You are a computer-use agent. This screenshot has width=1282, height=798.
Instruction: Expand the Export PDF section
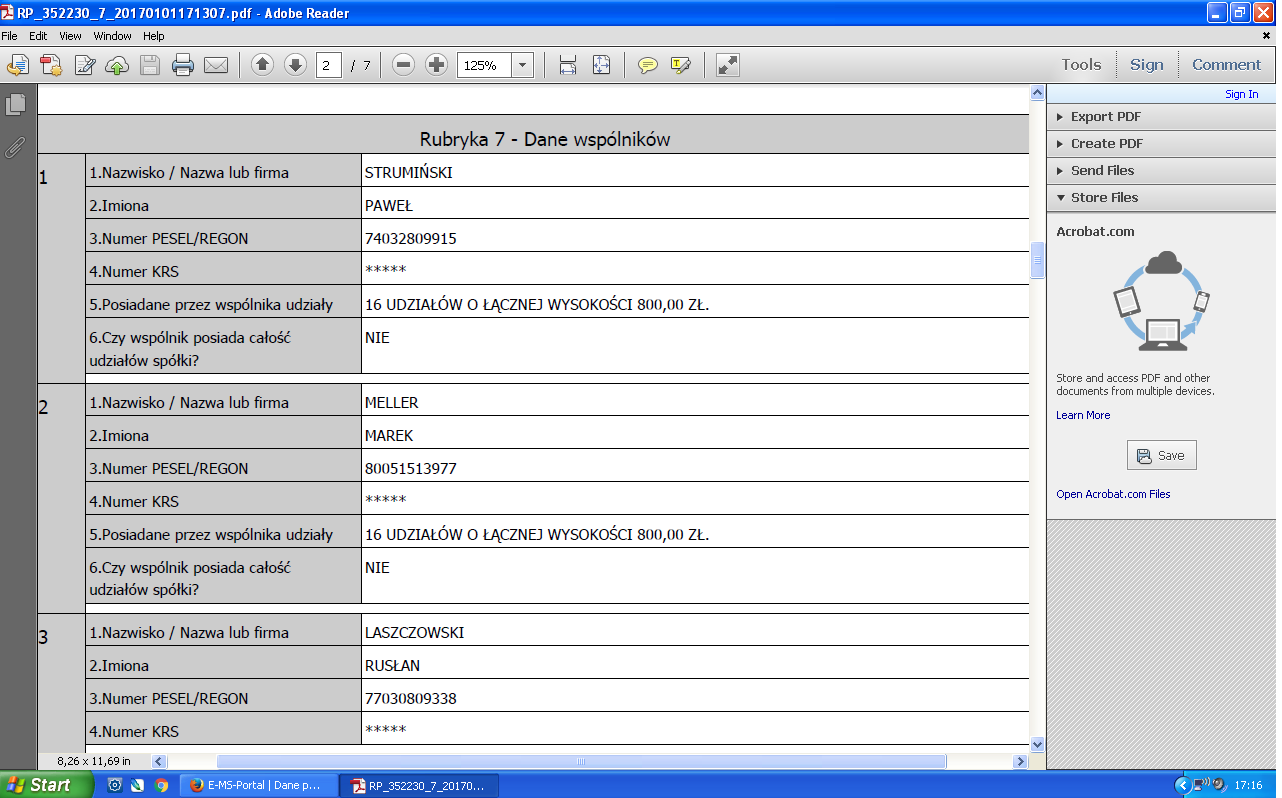[x=1105, y=116]
